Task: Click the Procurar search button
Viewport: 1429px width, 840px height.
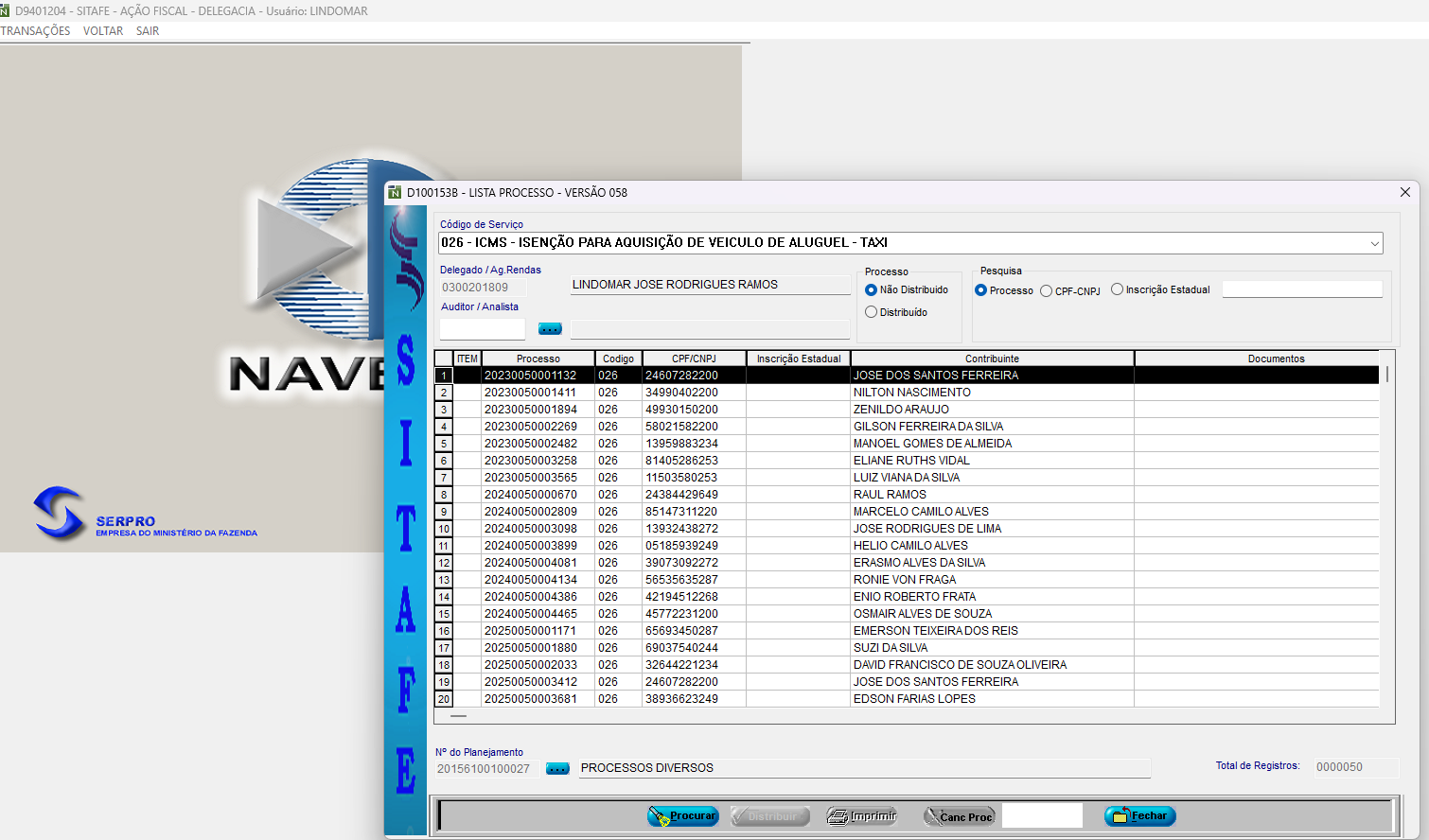Action: [x=683, y=815]
